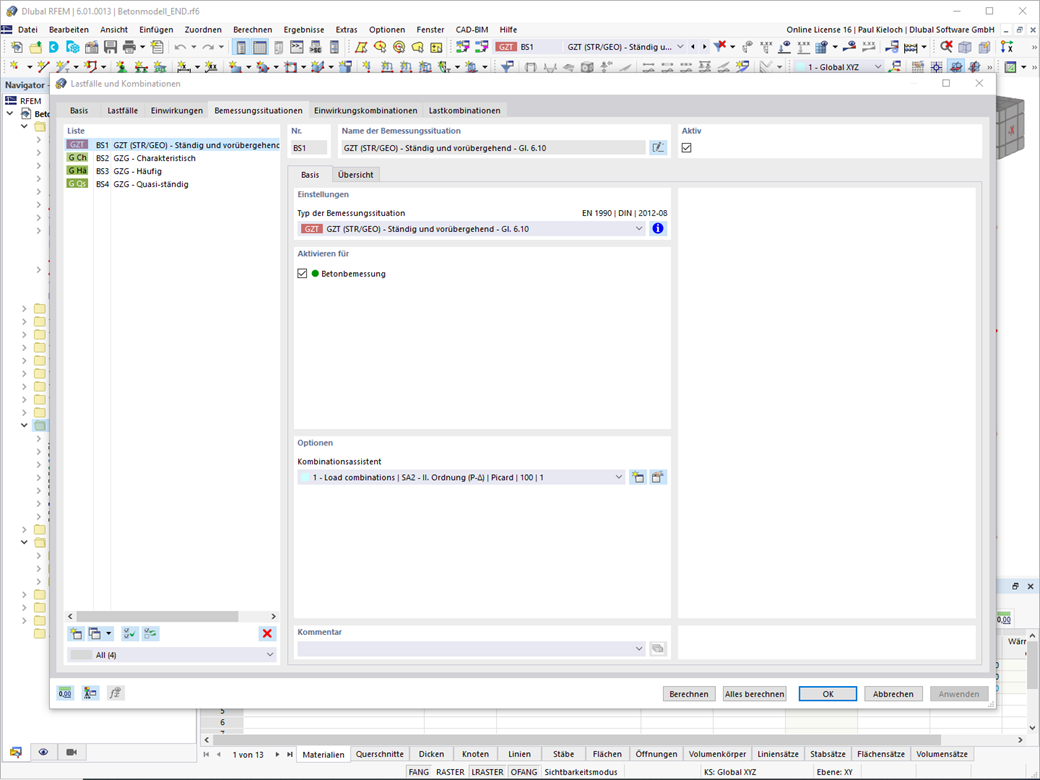
Task: Toggle Sichtbarkeitsmodus in status bar
Action: (x=581, y=772)
